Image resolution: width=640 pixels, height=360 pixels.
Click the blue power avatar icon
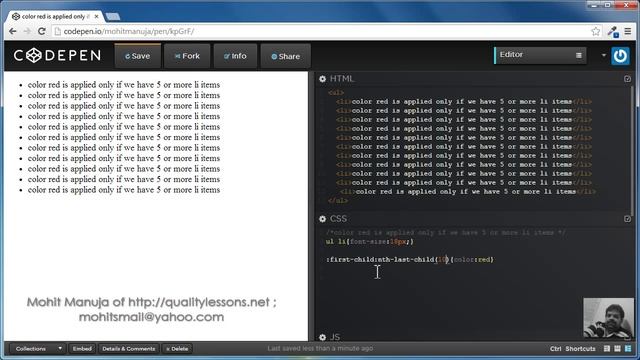point(620,56)
